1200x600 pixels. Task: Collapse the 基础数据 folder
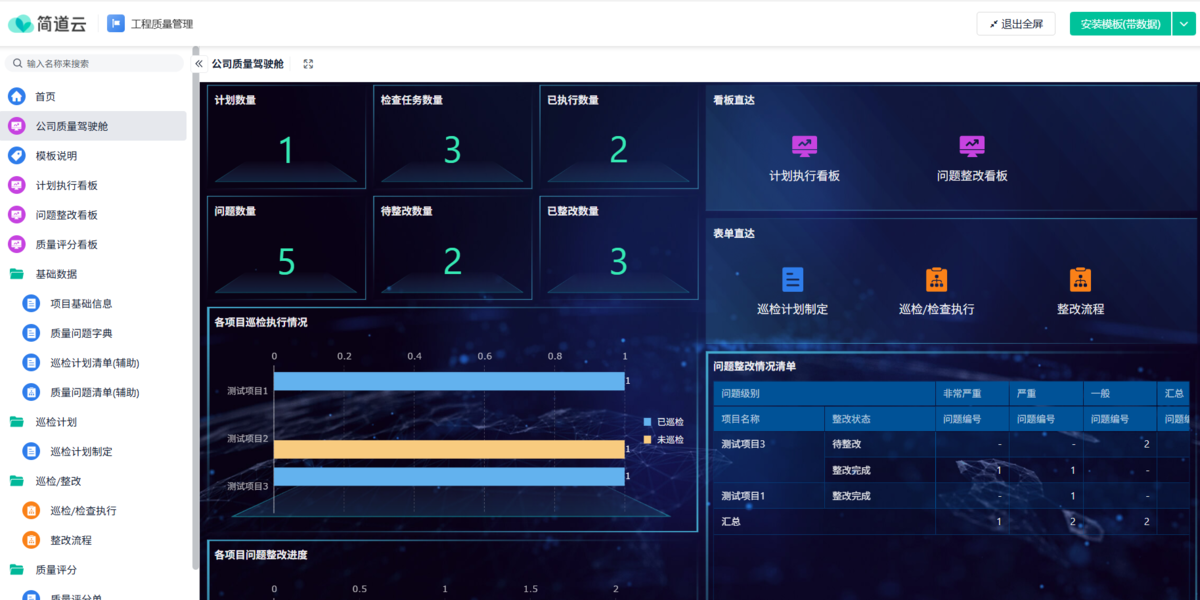(16, 274)
